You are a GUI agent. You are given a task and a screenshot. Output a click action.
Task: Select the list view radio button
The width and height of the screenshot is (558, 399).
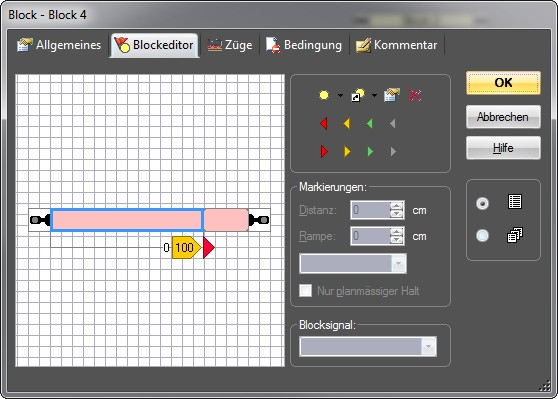482,203
